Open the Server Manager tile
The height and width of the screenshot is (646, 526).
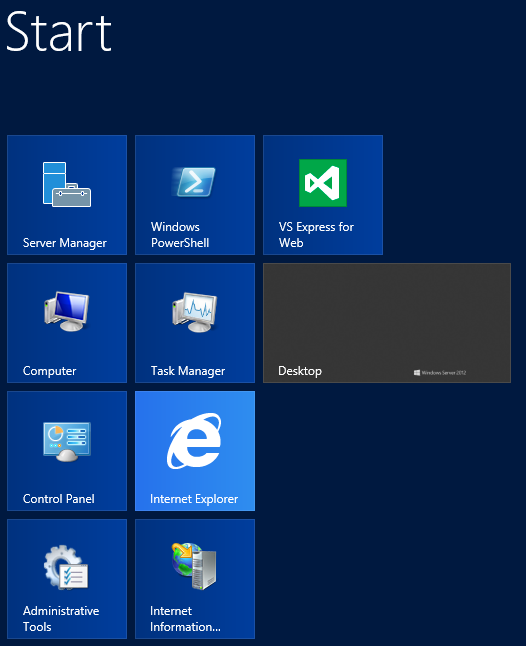[x=67, y=195]
